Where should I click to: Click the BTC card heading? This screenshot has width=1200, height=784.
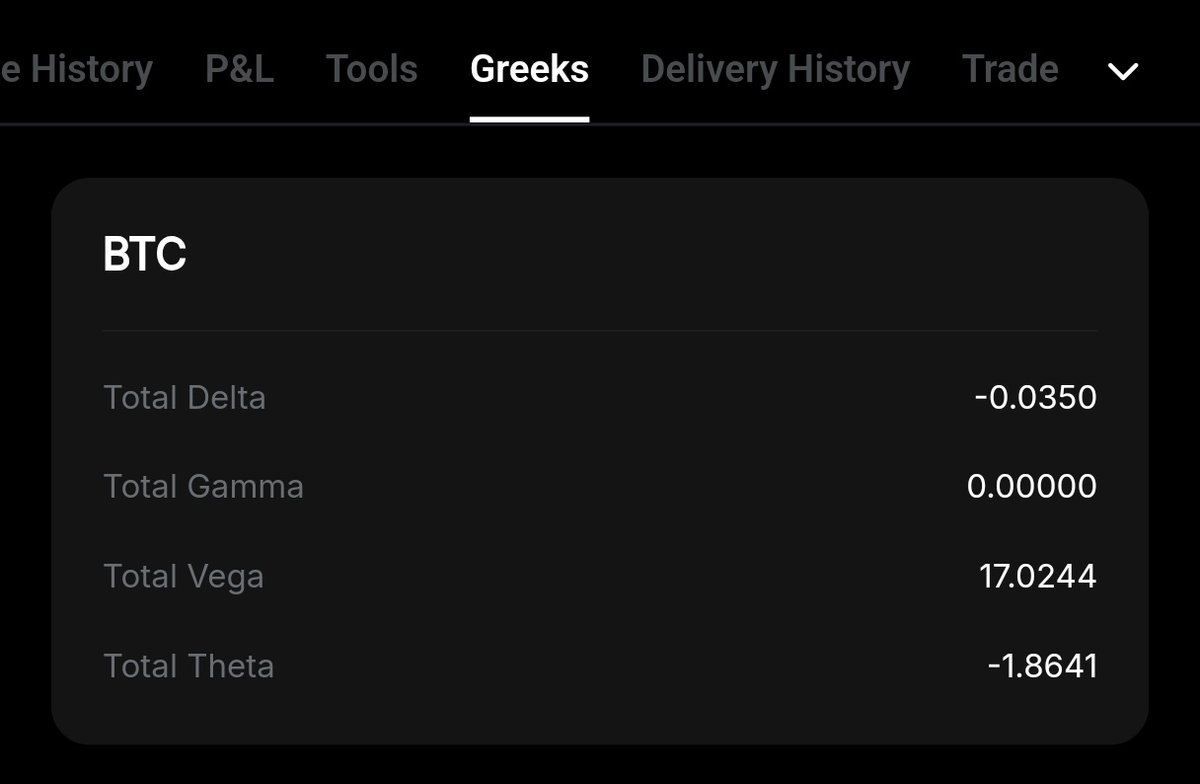(145, 255)
